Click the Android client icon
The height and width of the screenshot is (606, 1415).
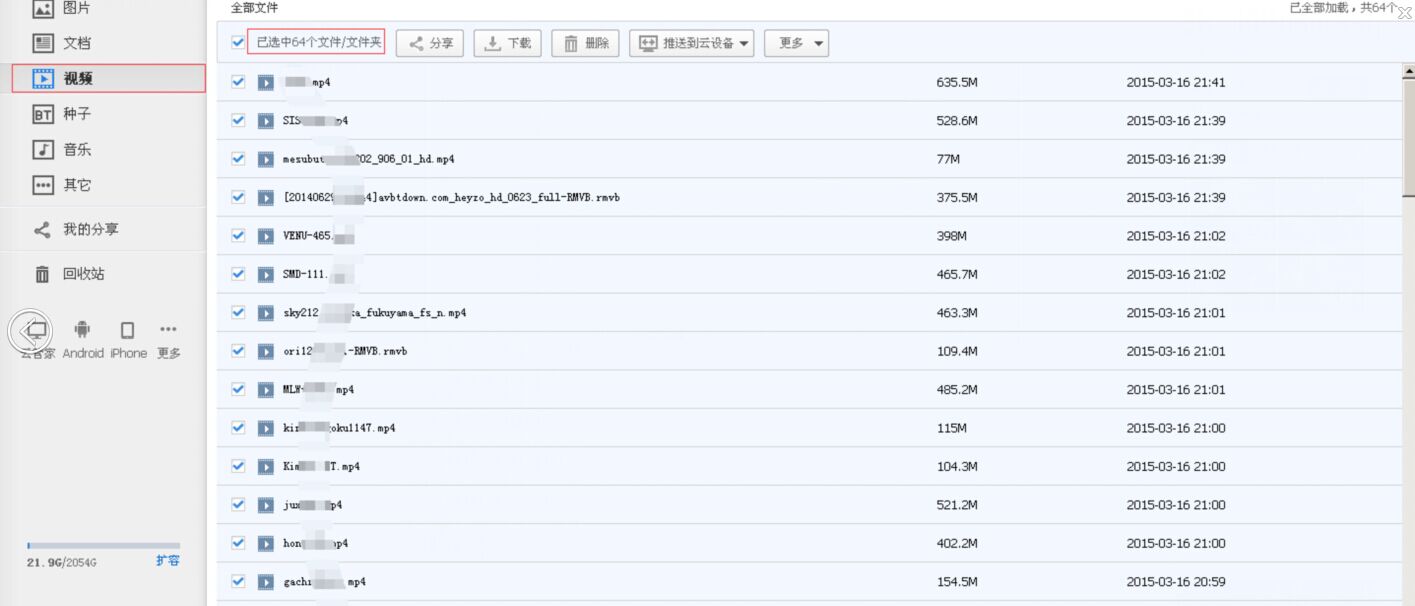coord(83,330)
